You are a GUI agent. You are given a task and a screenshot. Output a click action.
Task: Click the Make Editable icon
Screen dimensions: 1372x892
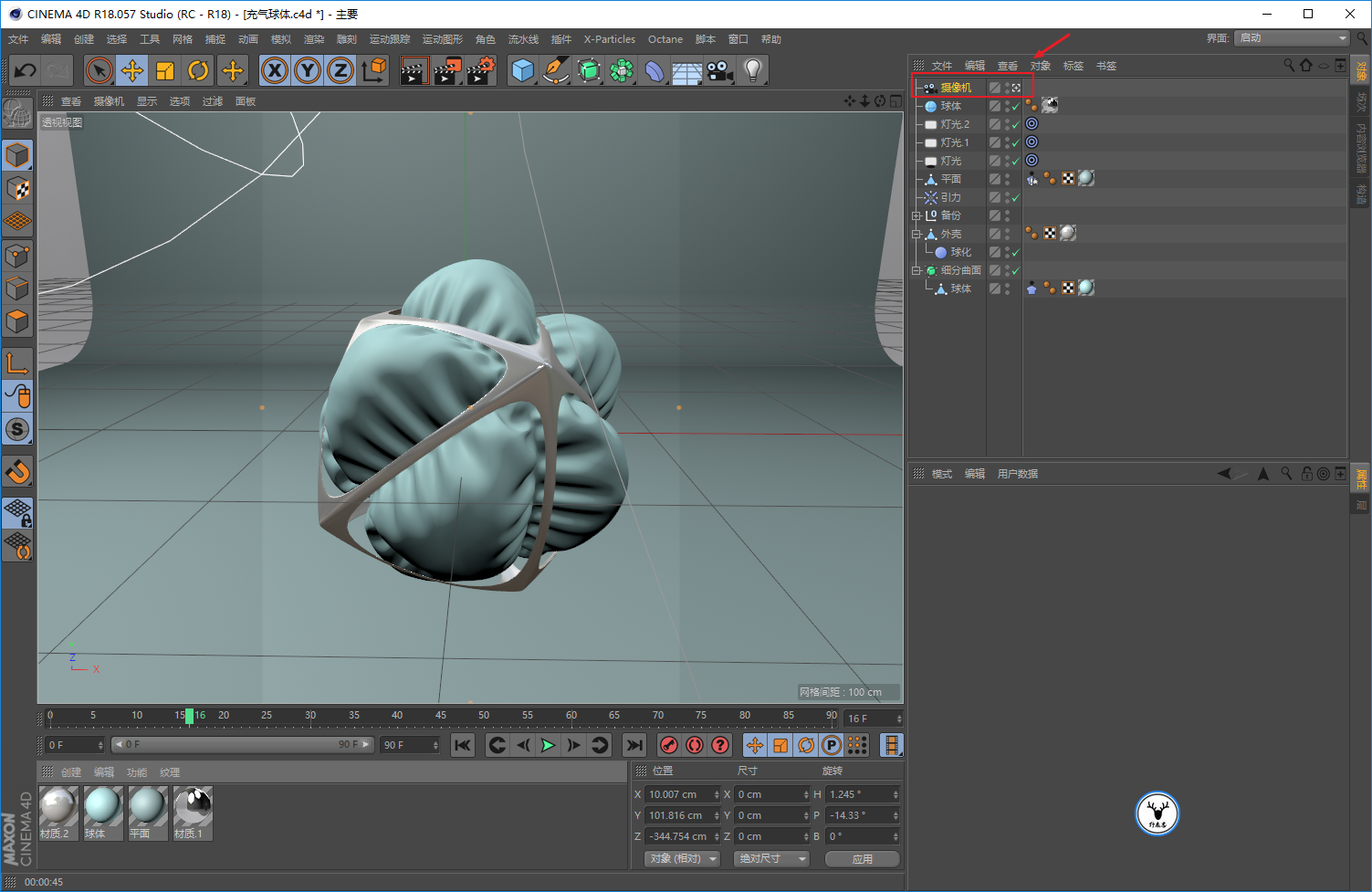(17, 114)
